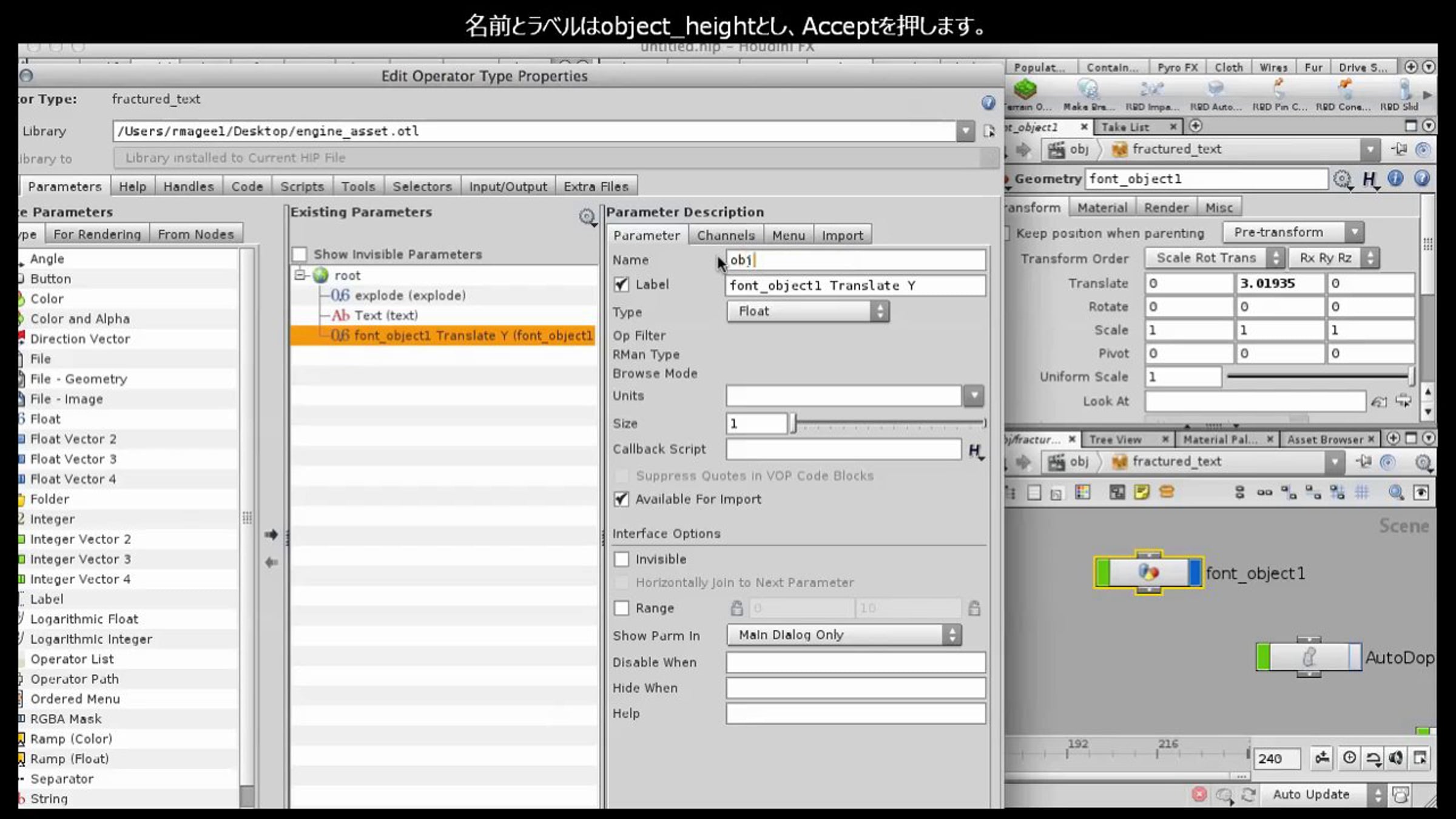Toggle Keep position when parenting checkbox

(x=1007, y=233)
